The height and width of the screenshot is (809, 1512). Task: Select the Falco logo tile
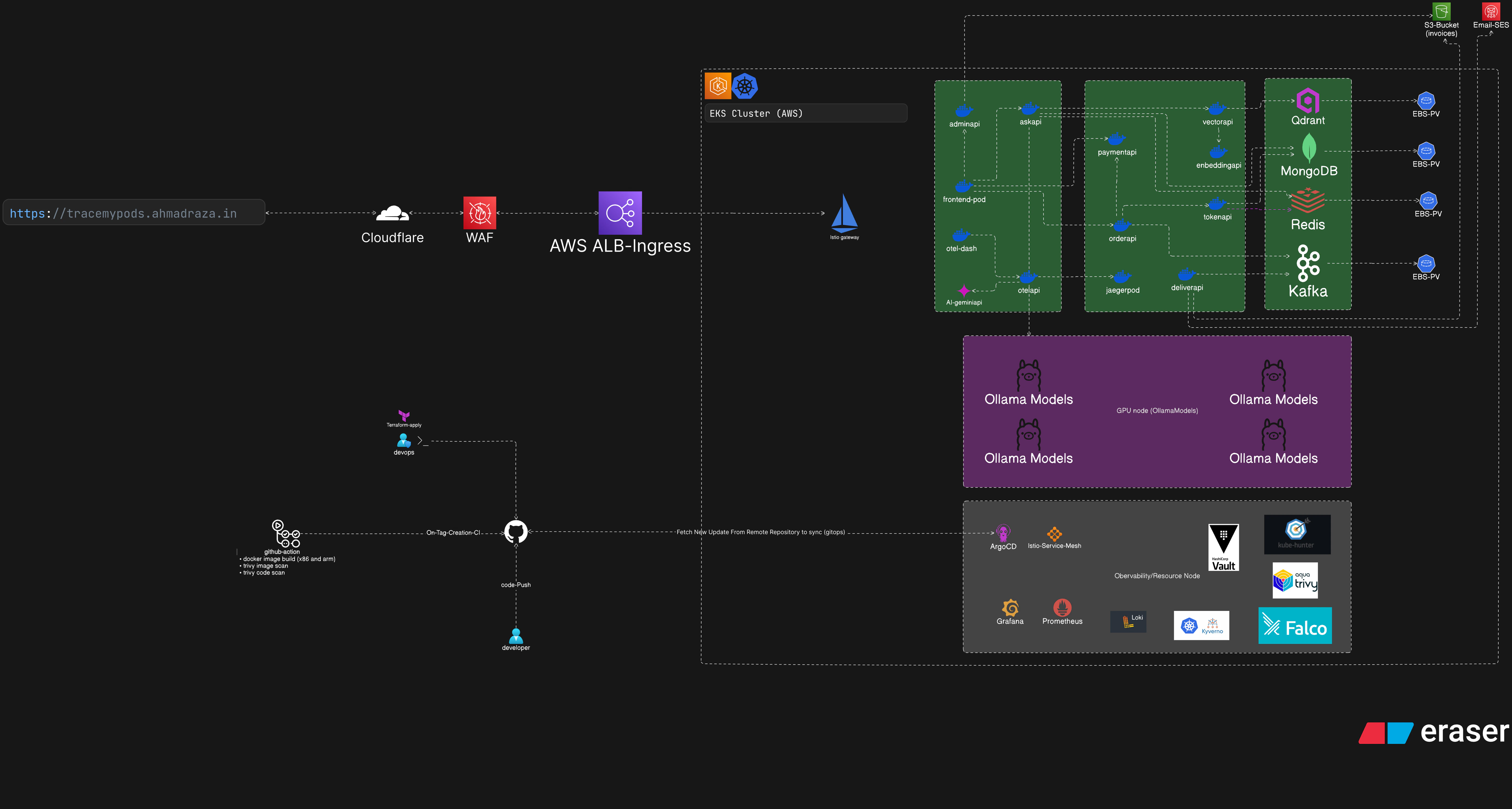click(1295, 626)
